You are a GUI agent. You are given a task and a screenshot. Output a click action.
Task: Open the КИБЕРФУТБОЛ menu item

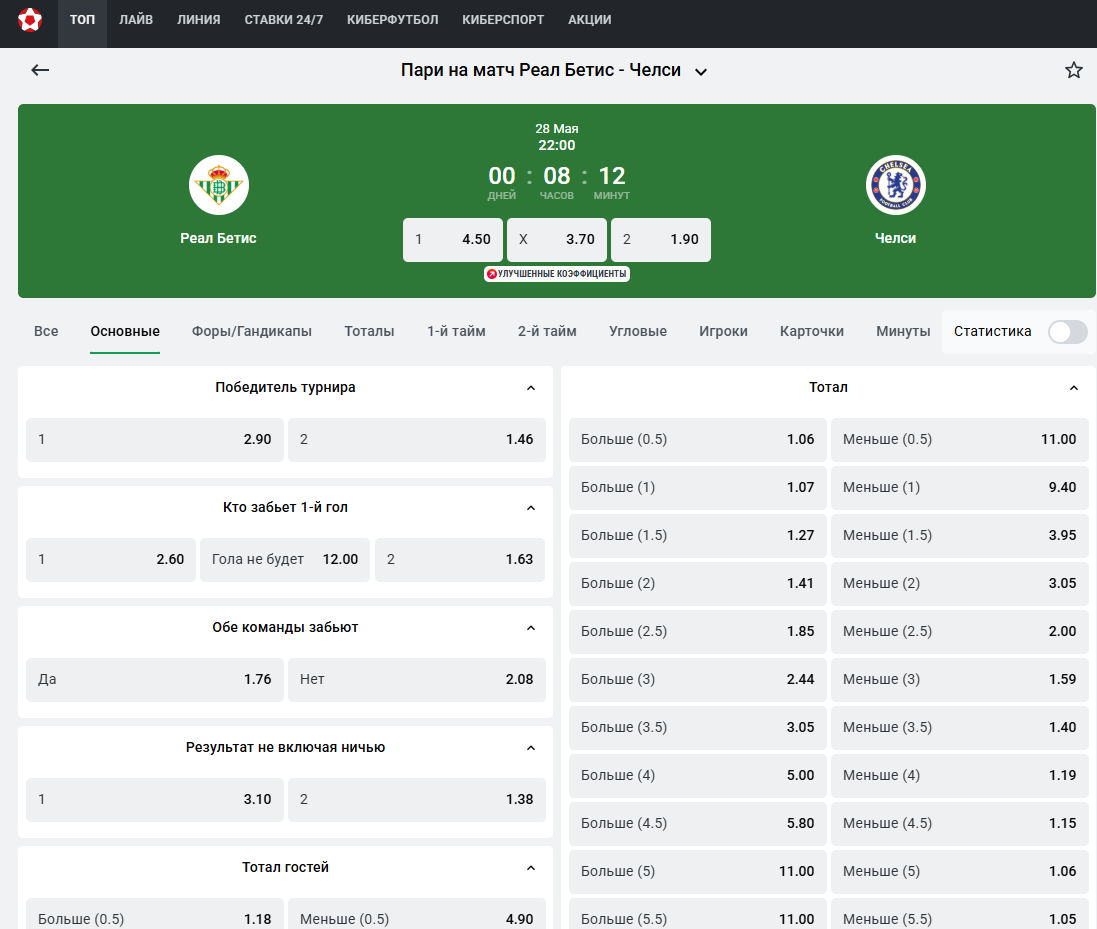[392, 20]
